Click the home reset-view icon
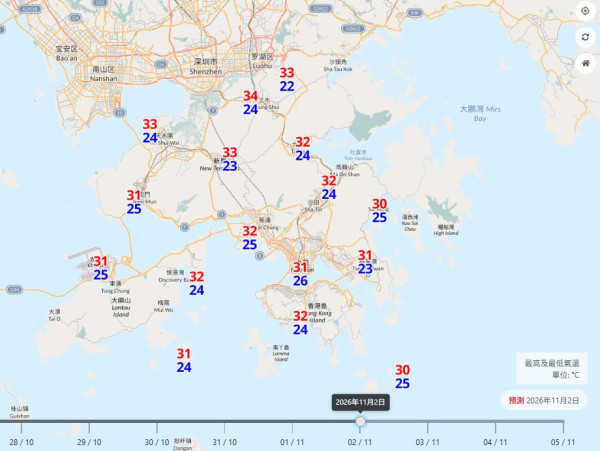600x451 pixels. coord(585,63)
